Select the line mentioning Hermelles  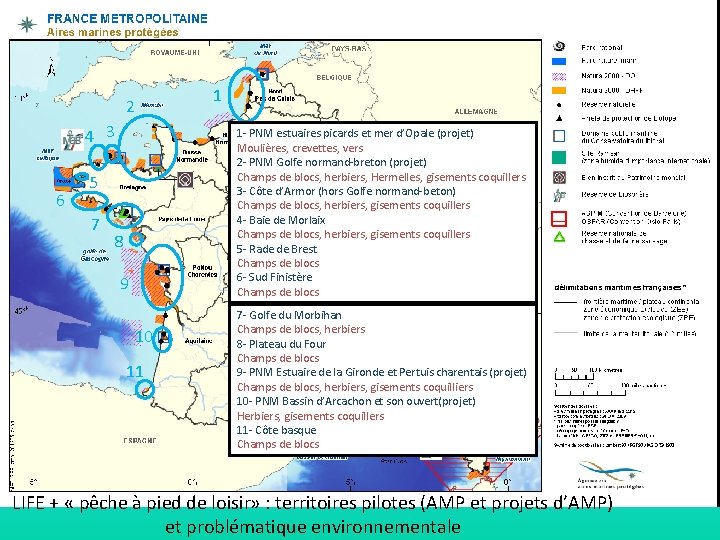[382, 177]
